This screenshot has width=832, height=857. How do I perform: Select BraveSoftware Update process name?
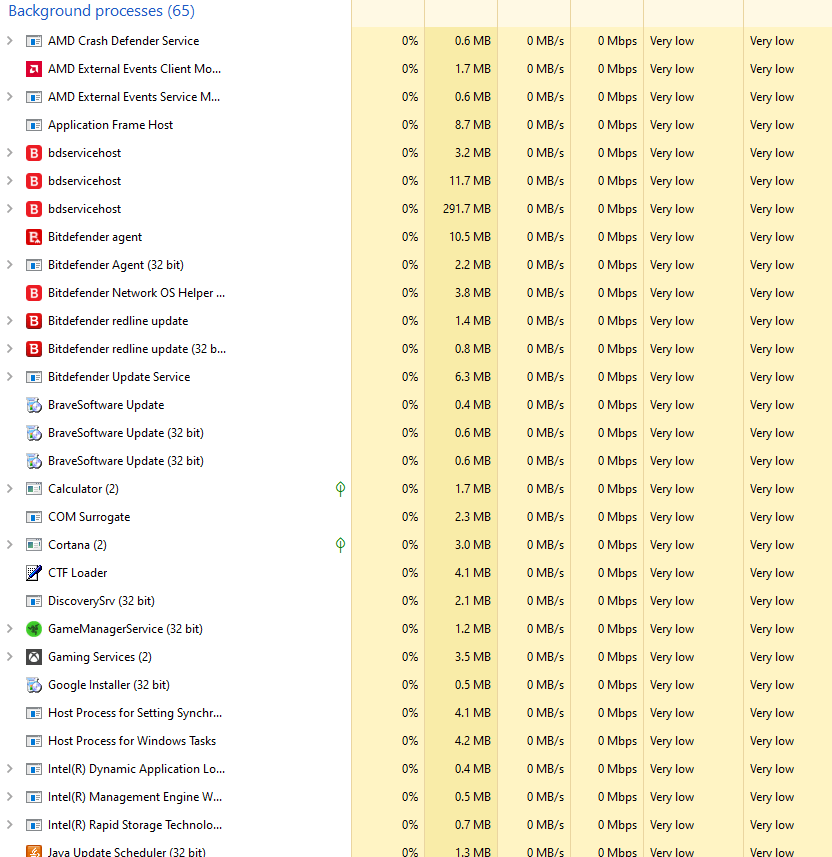point(106,405)
